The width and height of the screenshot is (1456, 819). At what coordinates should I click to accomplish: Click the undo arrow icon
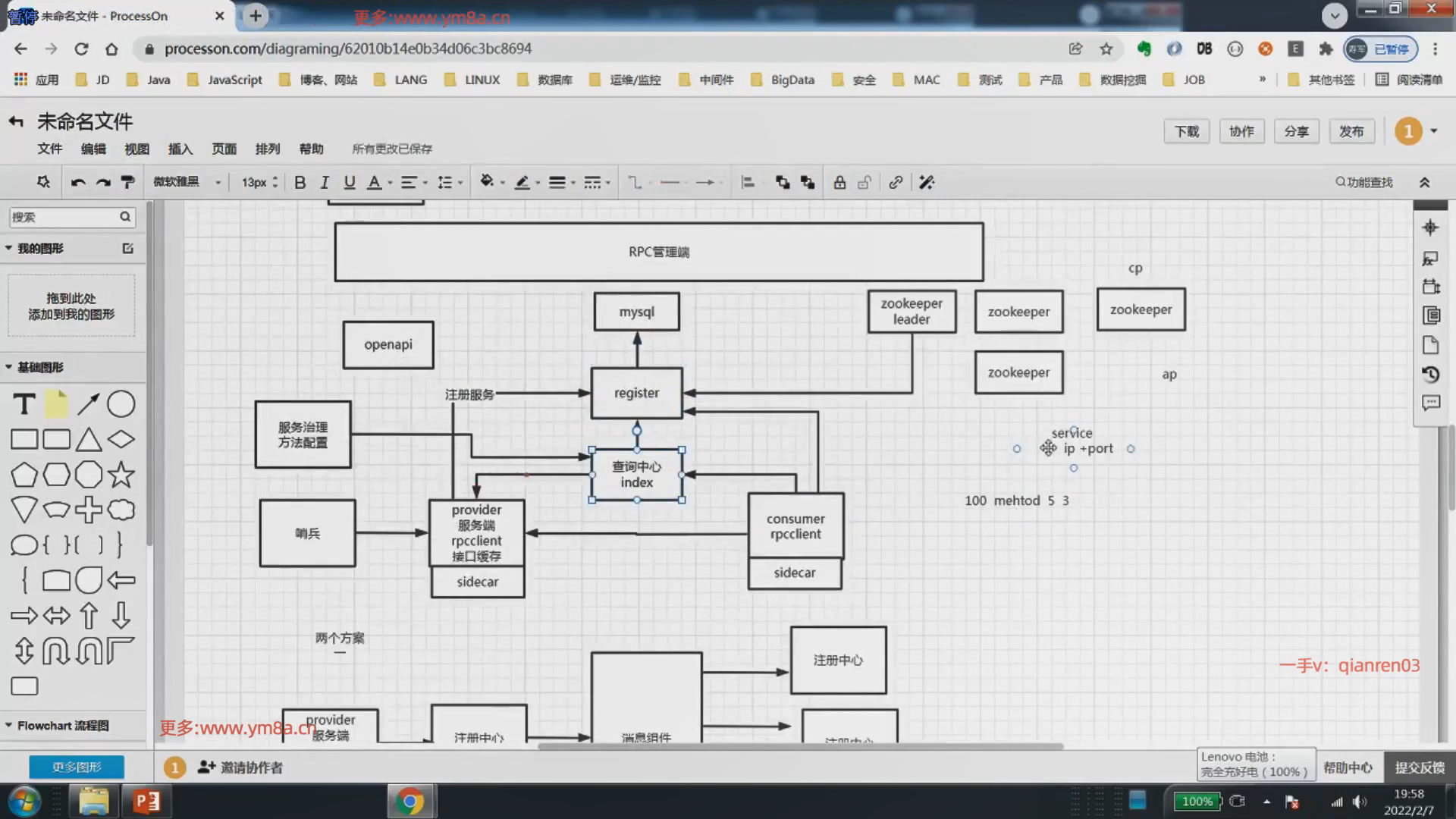click(77, 182)
